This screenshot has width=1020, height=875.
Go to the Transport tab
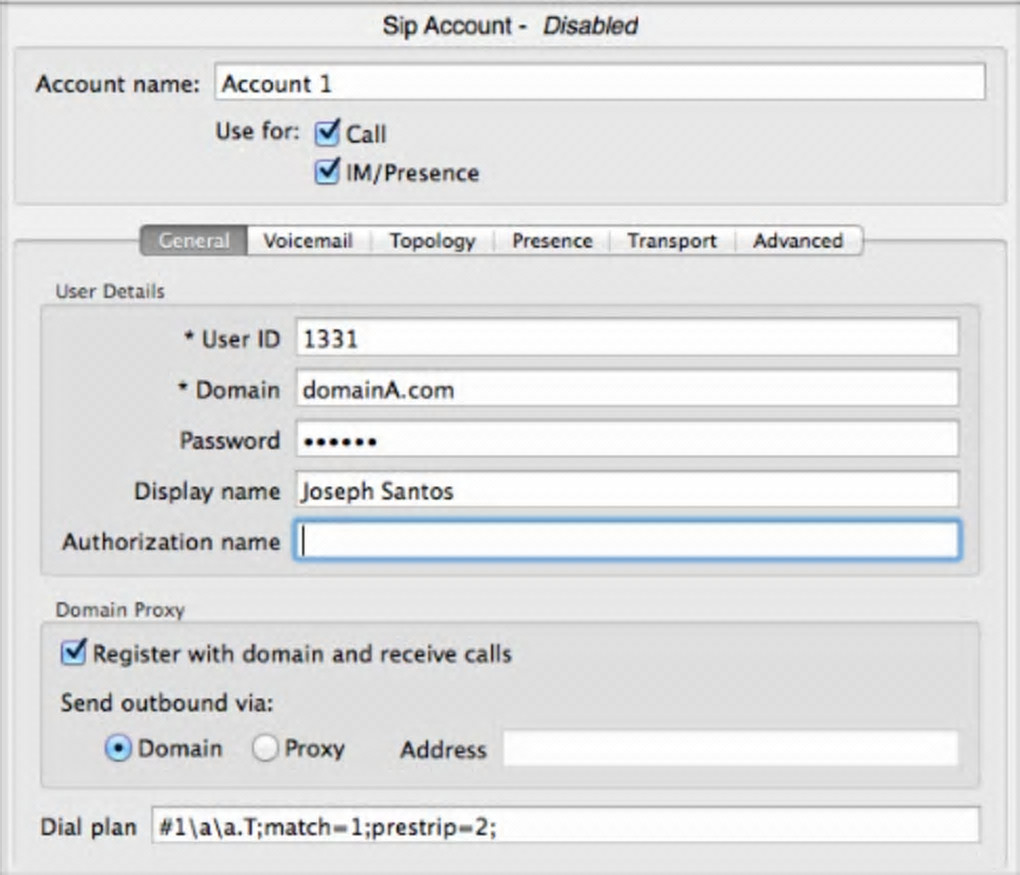[672, 241]
